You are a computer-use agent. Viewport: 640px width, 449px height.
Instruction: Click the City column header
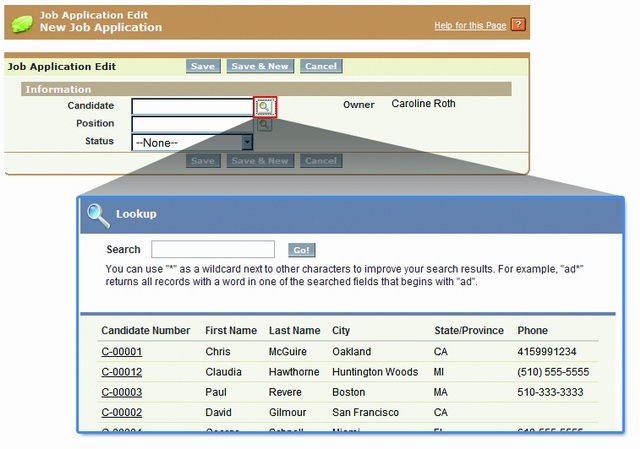coord(341,330)
